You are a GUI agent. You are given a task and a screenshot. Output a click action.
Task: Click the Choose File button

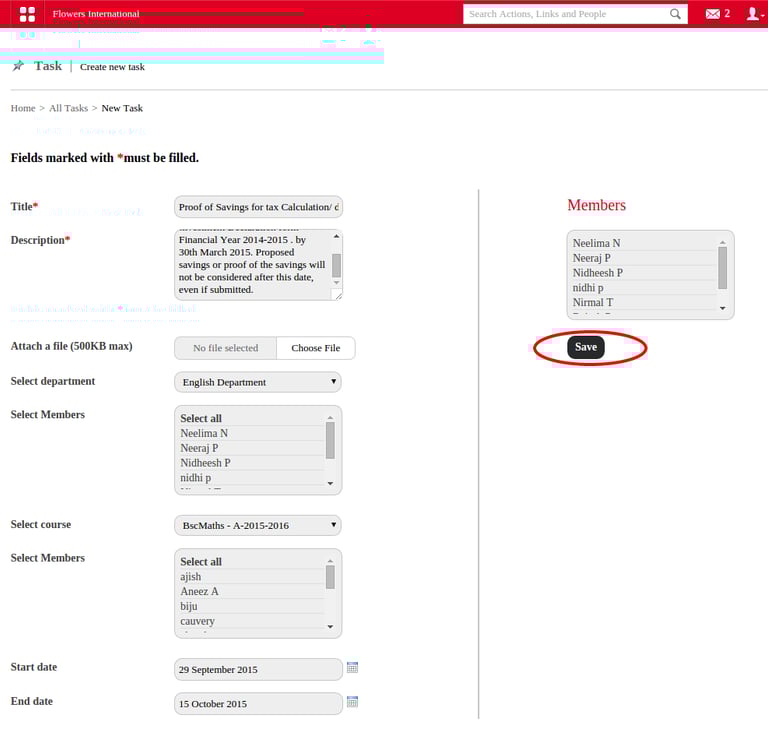coord(316,348)
